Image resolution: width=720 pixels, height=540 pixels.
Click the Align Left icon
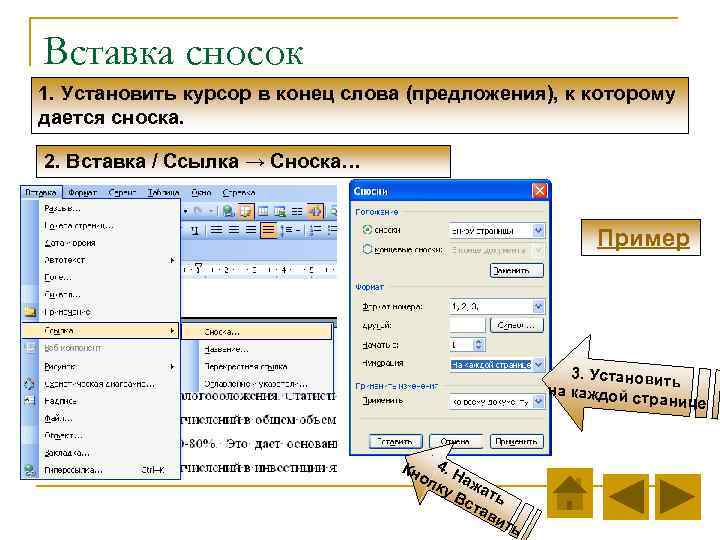[216, 229]
